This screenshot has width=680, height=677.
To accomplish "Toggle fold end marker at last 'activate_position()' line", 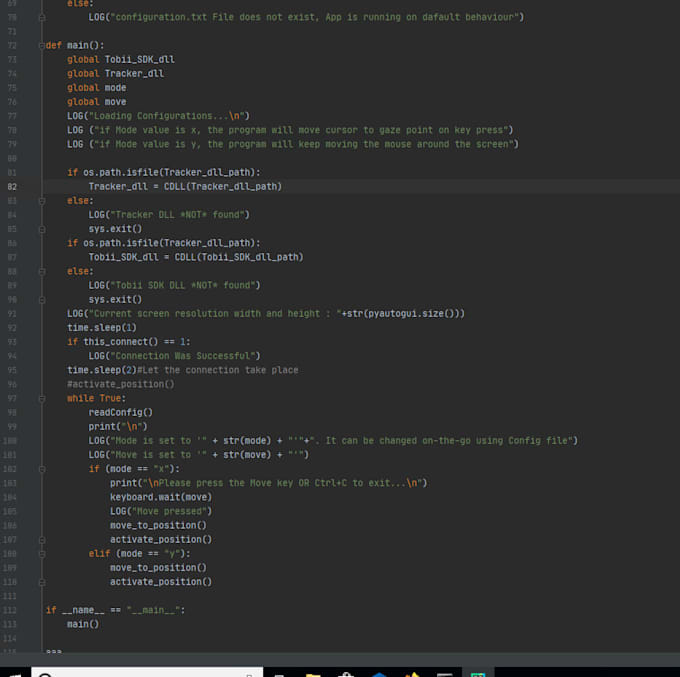I will (42, 582).
